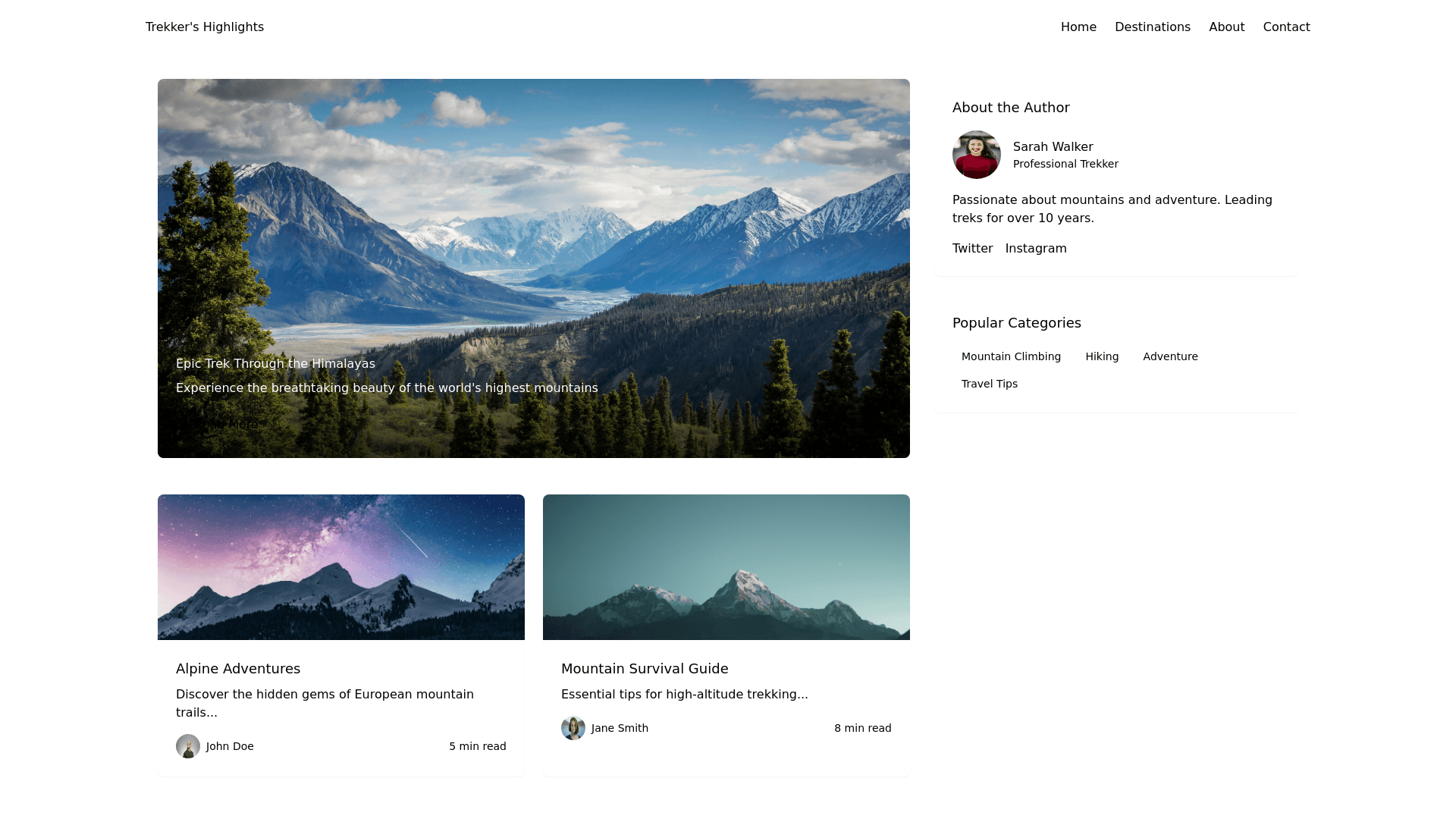Click John Doe's author avatar
The width and height of the screenshot is (1456, 819).
(188, 746)
